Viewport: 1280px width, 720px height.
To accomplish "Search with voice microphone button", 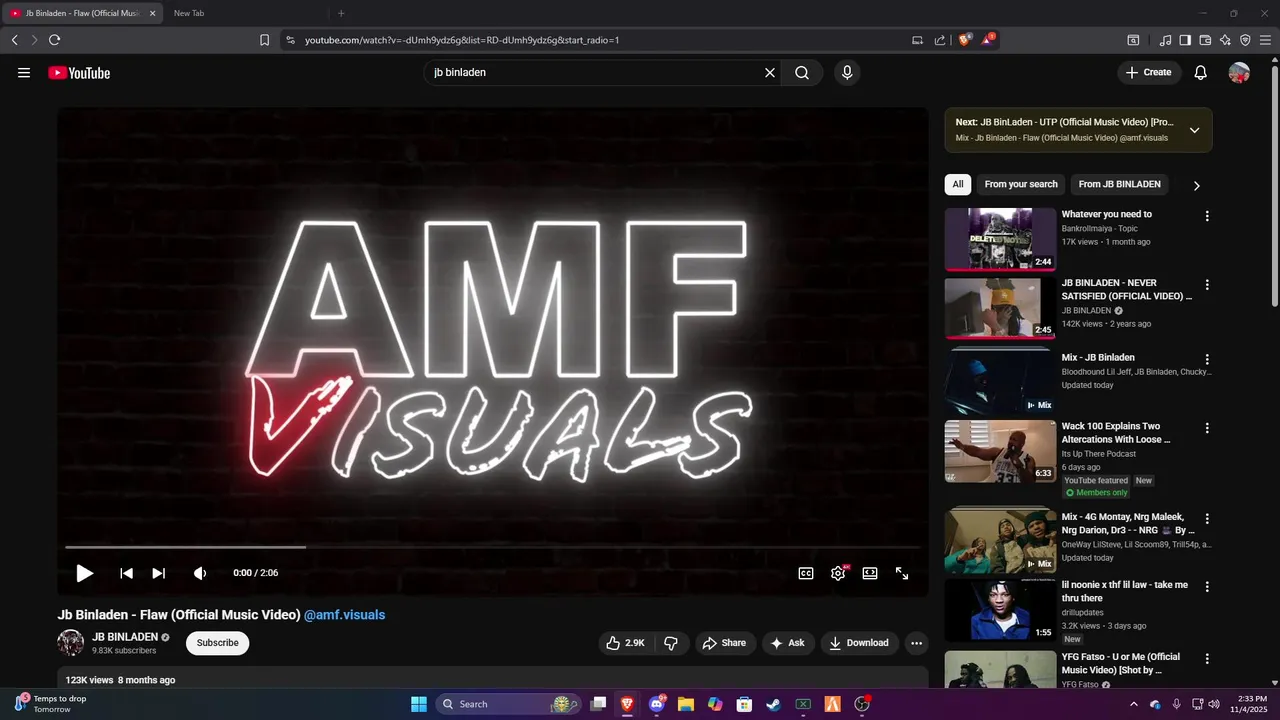I will pyautogui.click(x=847, y=73).
